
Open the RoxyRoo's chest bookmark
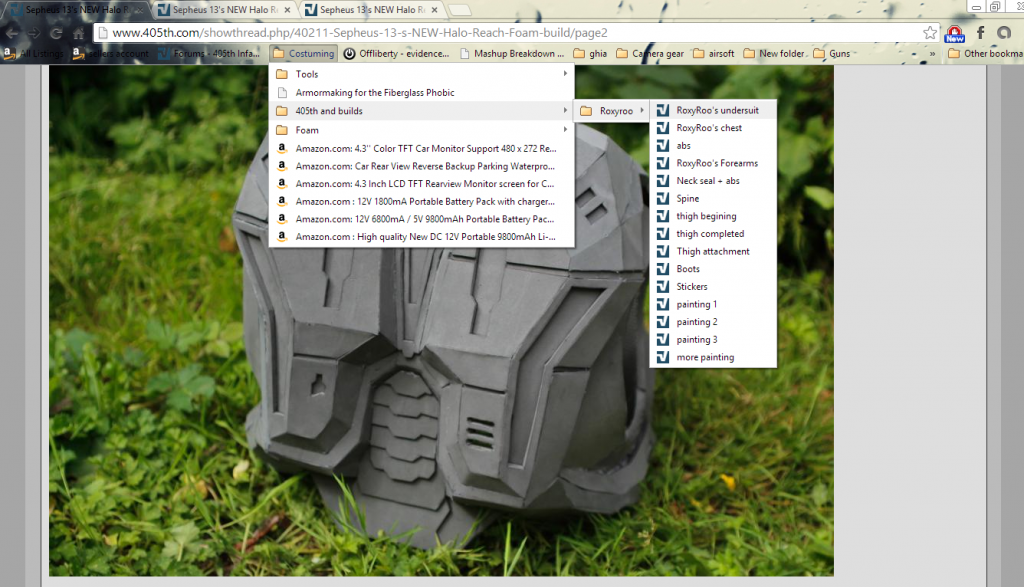click(x=713, y=128)
